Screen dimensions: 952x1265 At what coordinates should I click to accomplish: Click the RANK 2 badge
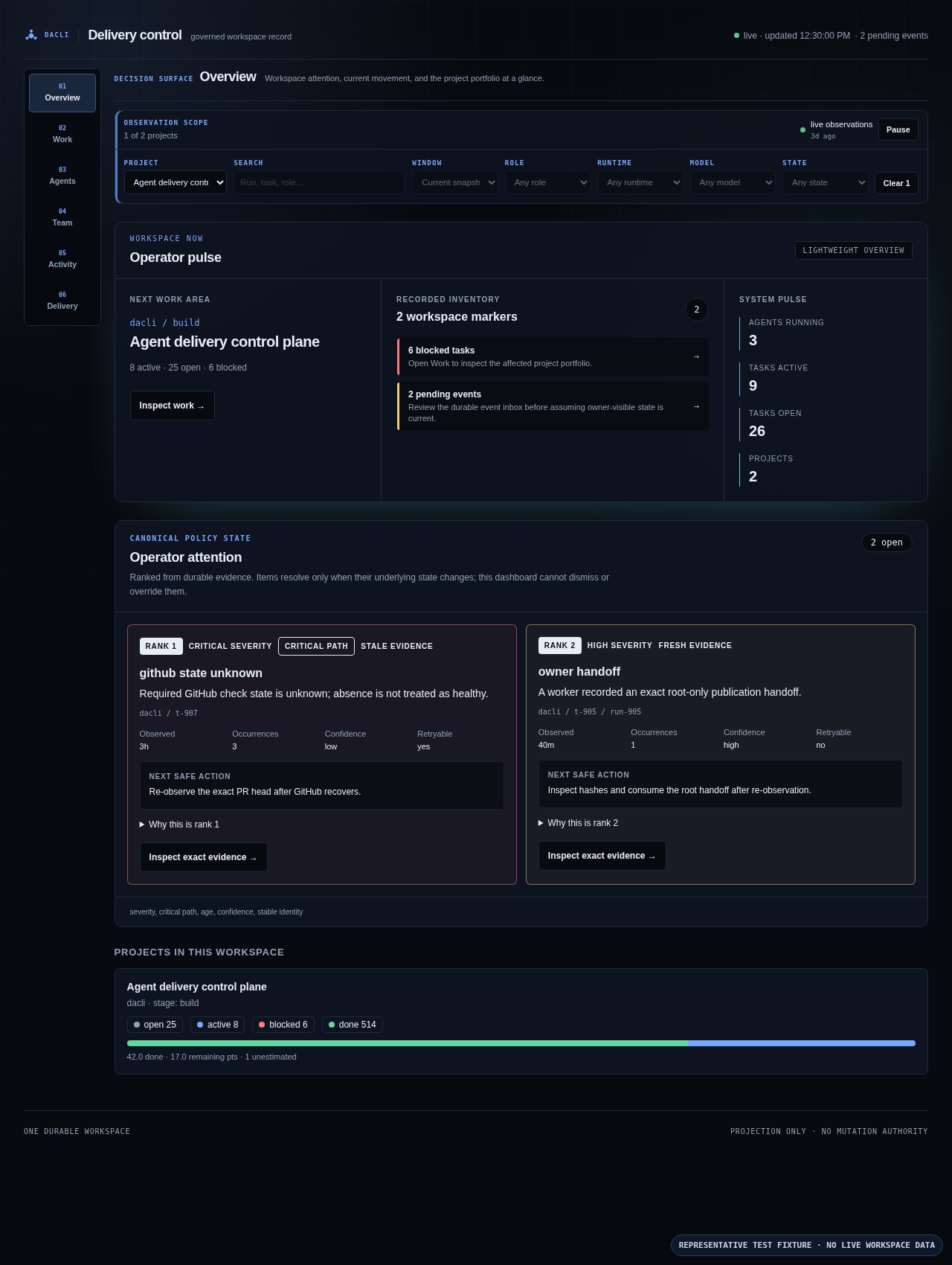coord(559,645)
